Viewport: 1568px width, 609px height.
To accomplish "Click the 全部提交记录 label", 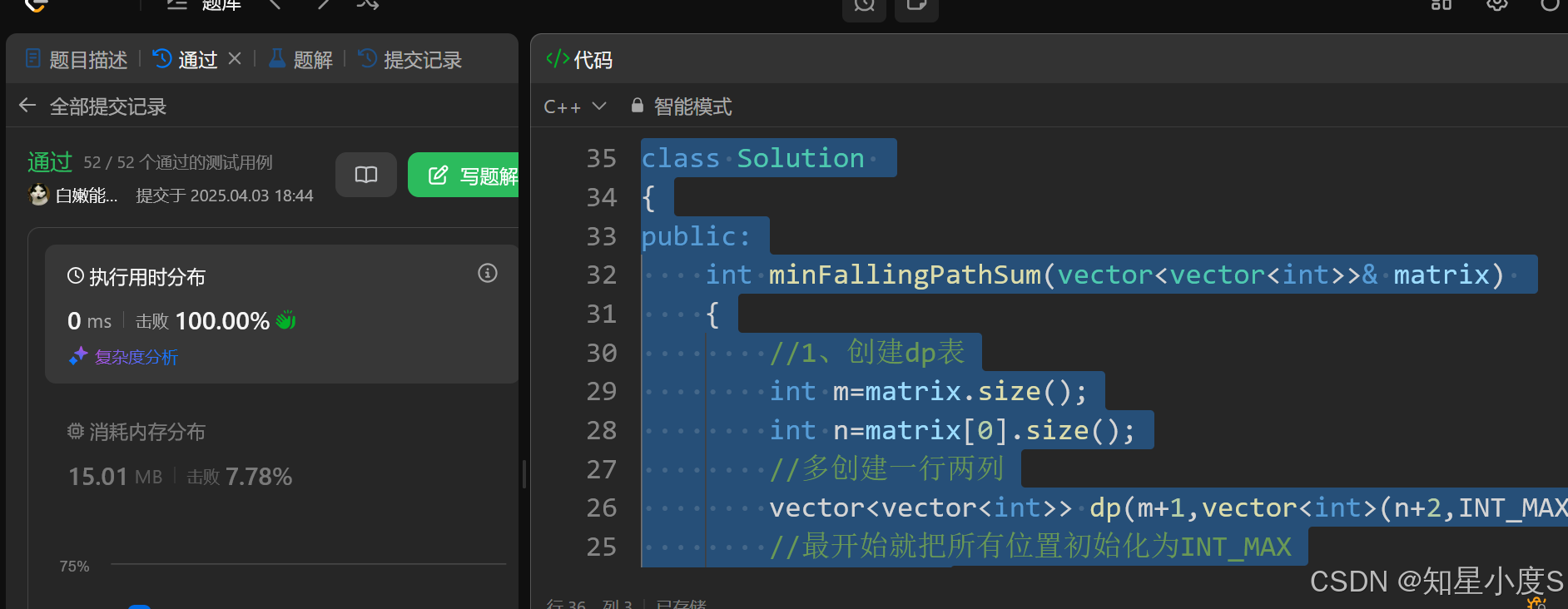I will tap(108, 106).
